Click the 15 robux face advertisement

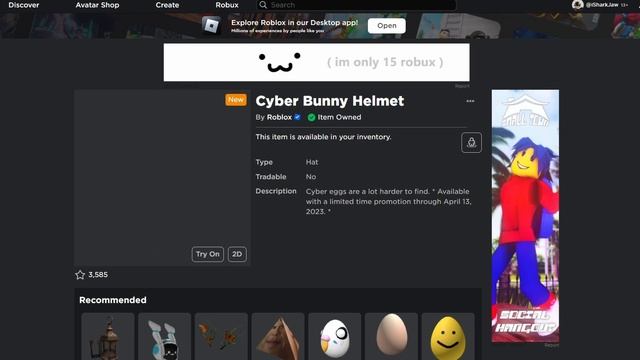tap(316, 62)
